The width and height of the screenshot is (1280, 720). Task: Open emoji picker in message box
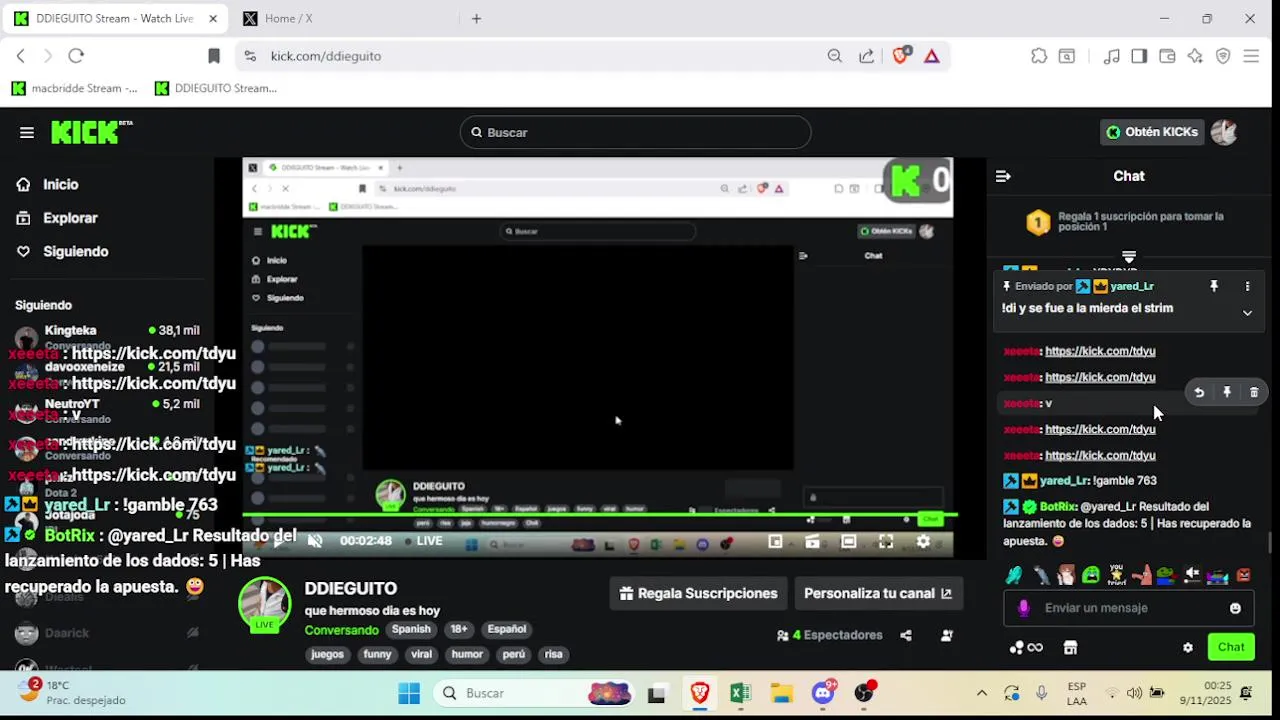1235,608
